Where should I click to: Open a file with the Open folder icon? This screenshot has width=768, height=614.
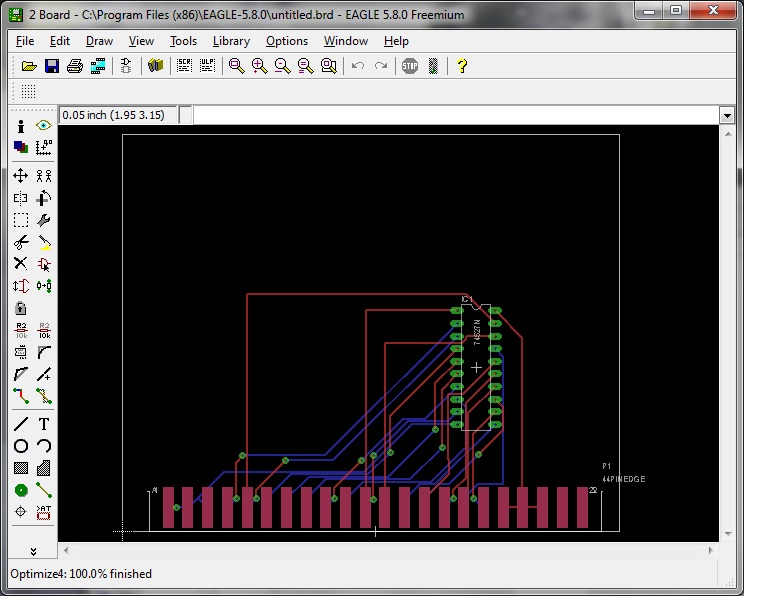point(29,66)
